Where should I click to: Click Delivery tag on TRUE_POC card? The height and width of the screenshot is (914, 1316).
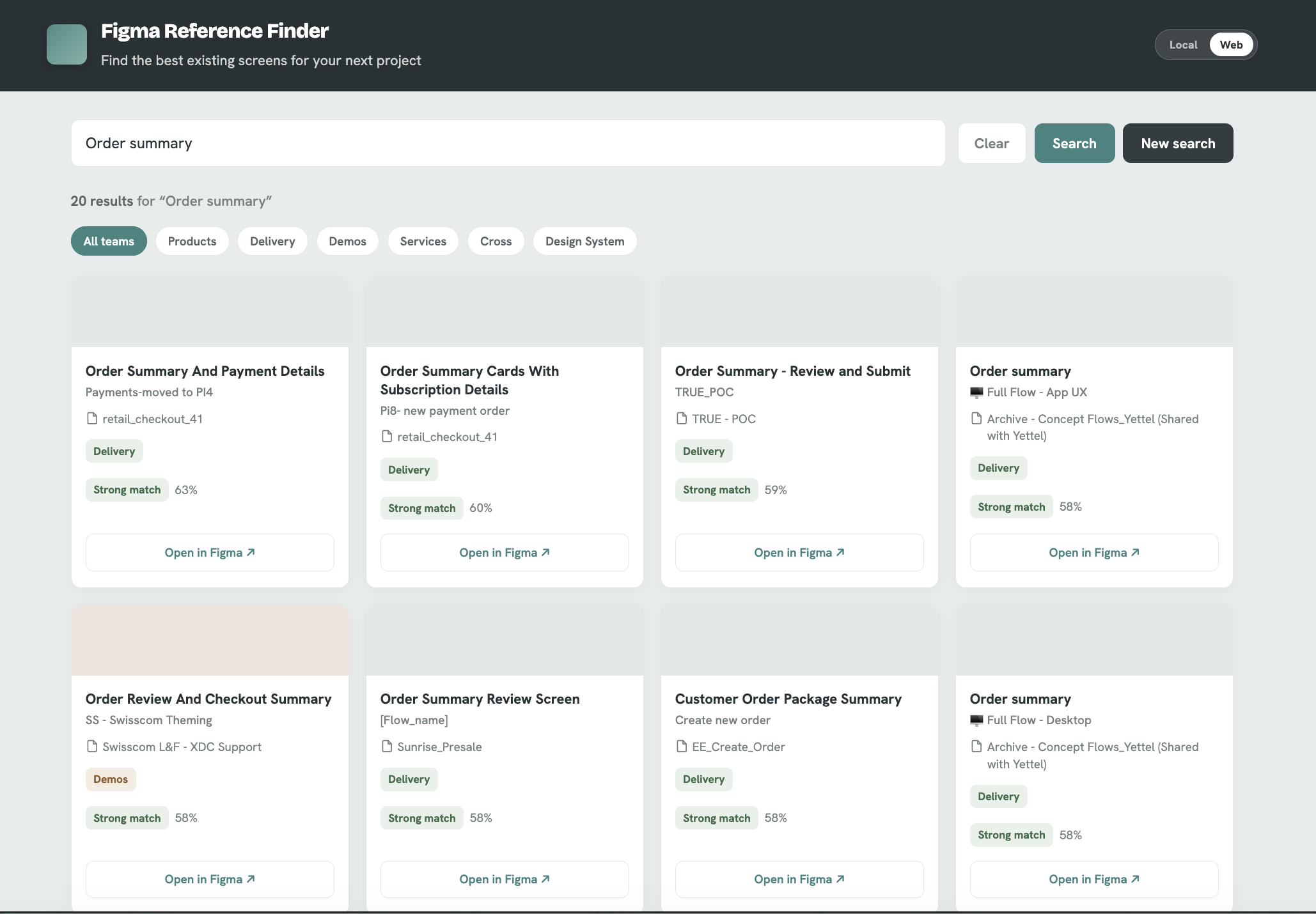(703, 451)
